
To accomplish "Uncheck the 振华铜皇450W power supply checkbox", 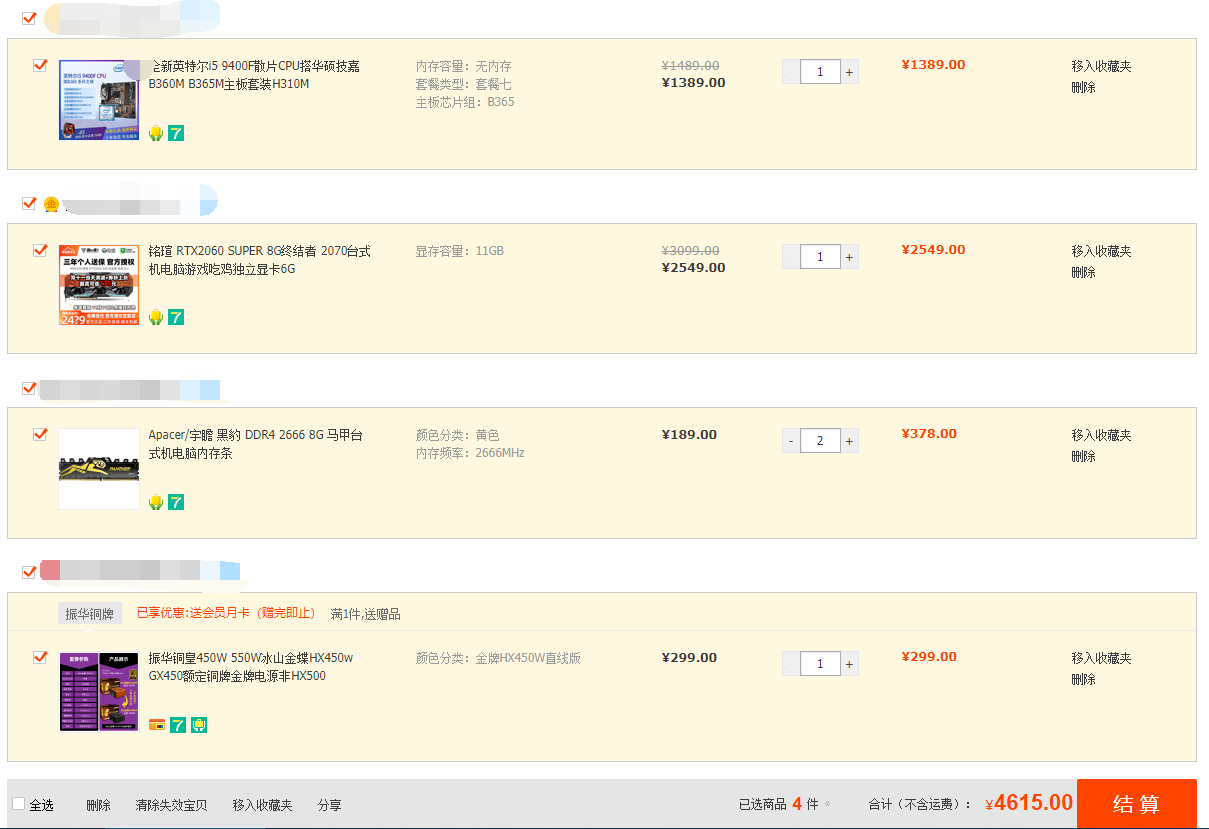I will click(40, 658).
